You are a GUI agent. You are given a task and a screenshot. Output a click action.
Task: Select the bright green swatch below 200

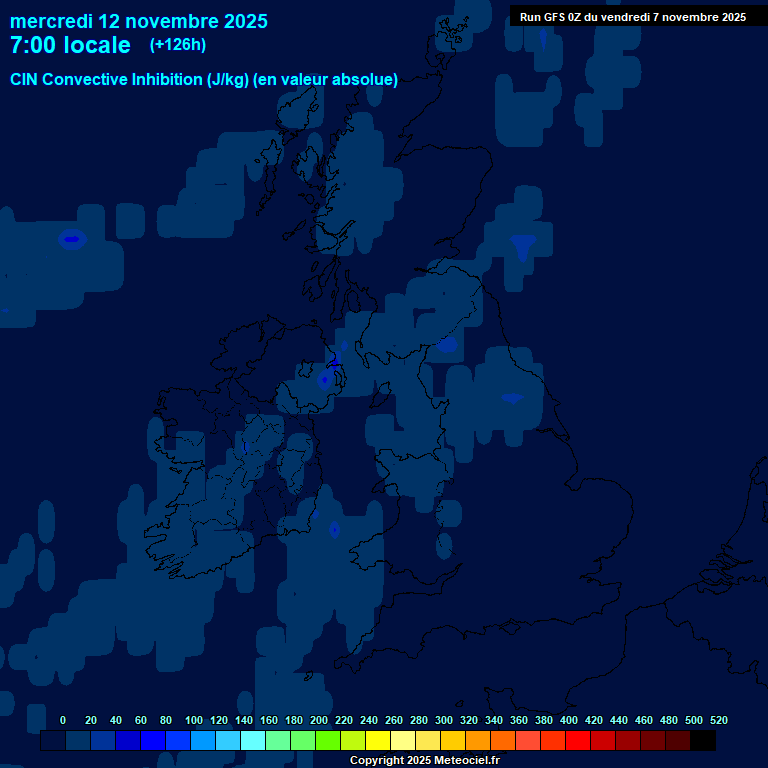tap(328, 741)
